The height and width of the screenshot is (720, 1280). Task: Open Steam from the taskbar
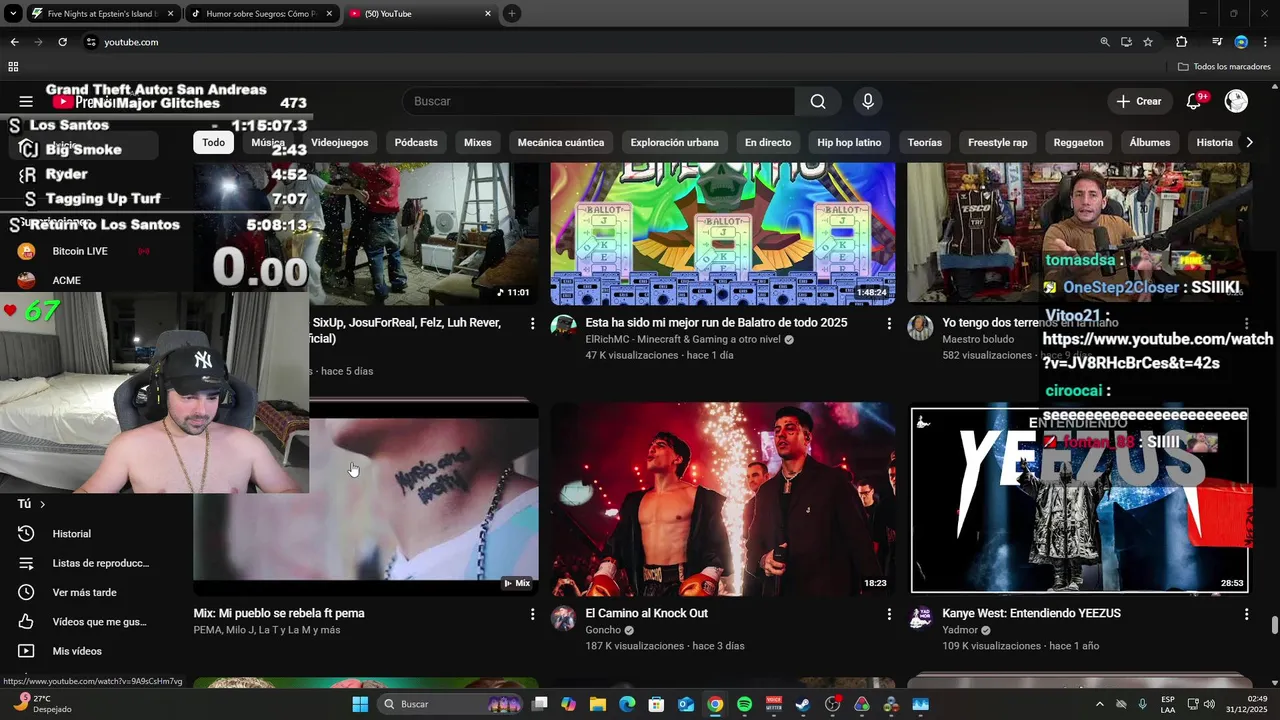[802, 704]
